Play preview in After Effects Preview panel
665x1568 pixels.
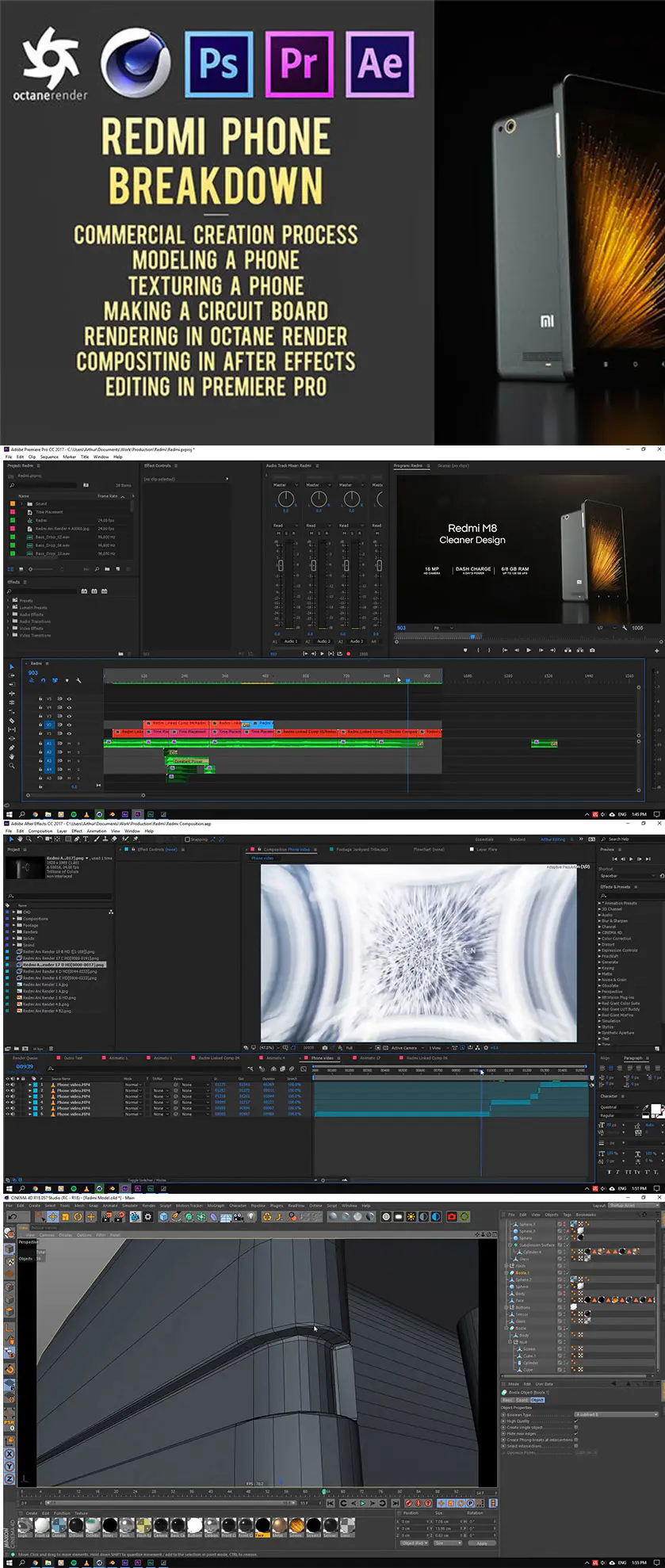630,859
